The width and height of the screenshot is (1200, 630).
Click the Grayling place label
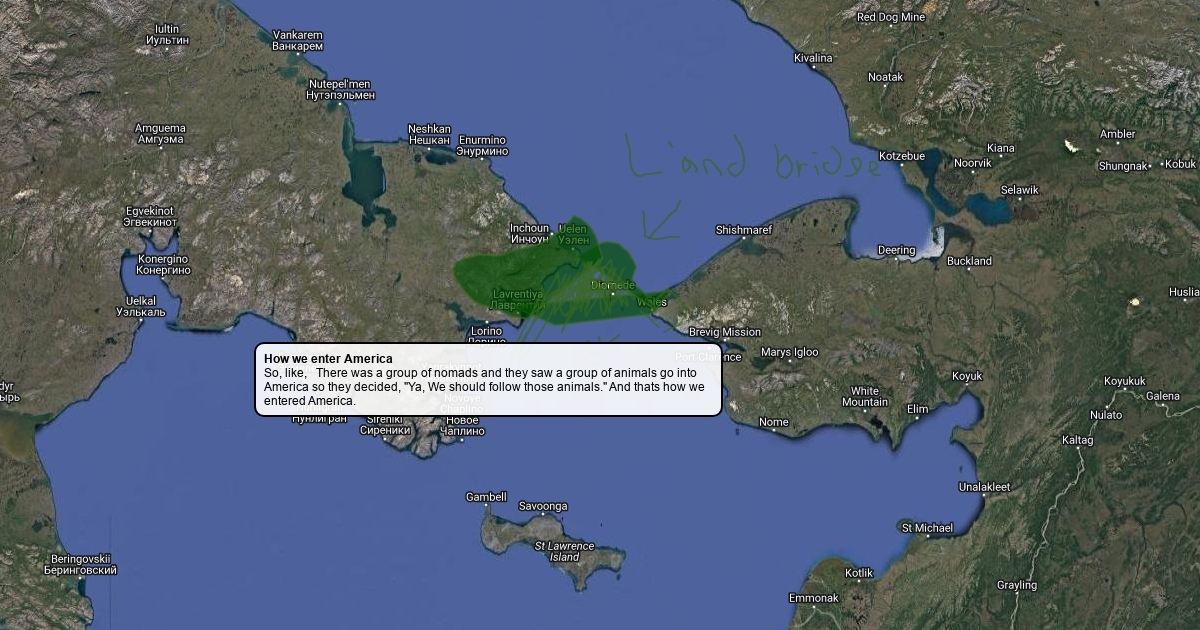click(x=1017, y=585)
